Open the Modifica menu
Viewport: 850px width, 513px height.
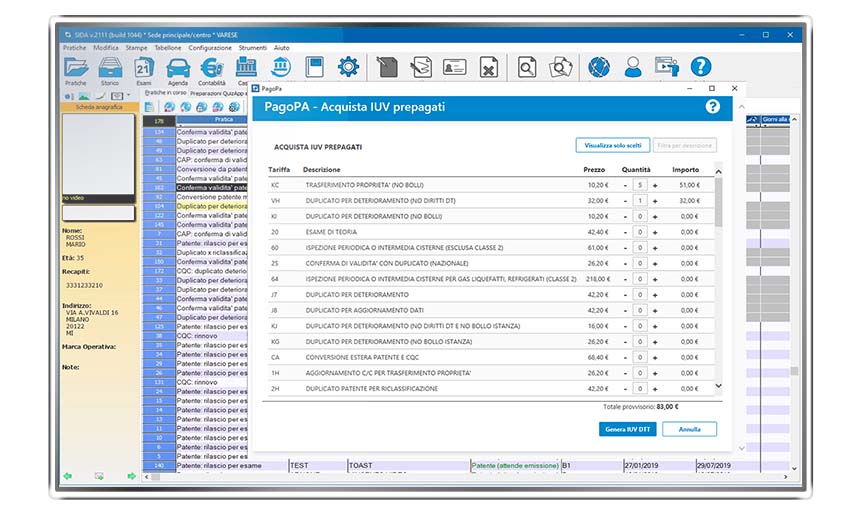(106, 48)
